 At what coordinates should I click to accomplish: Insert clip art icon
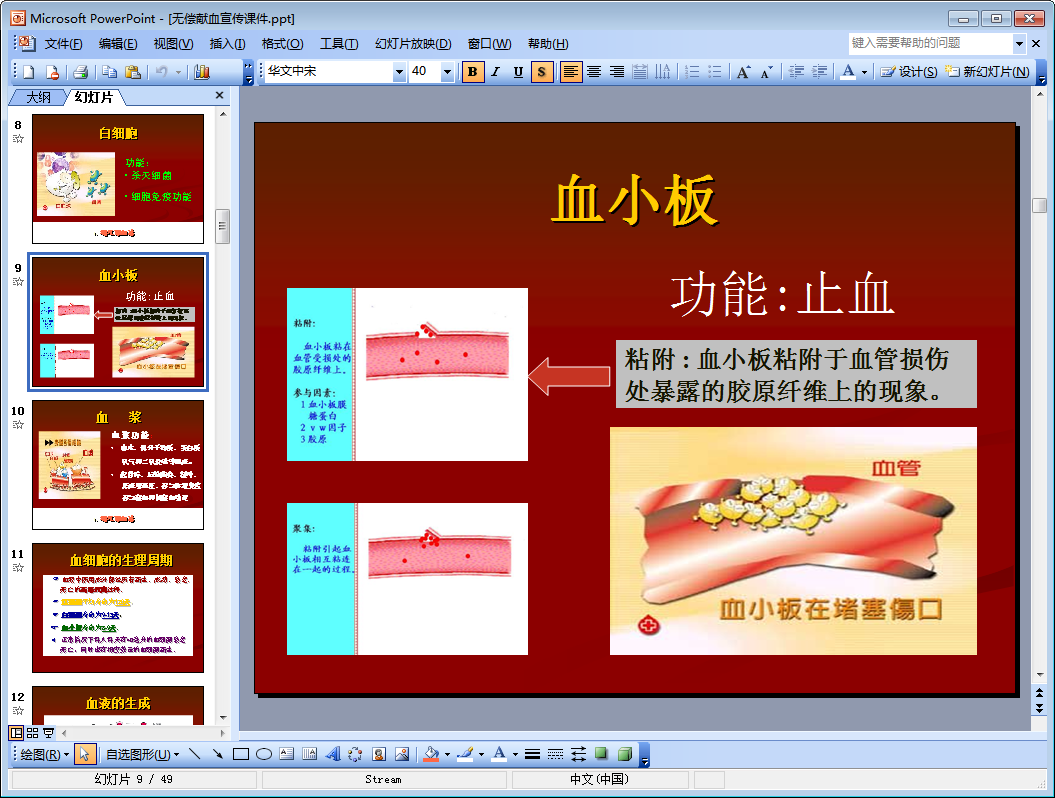pyautogui.click(x=379, y=754)
